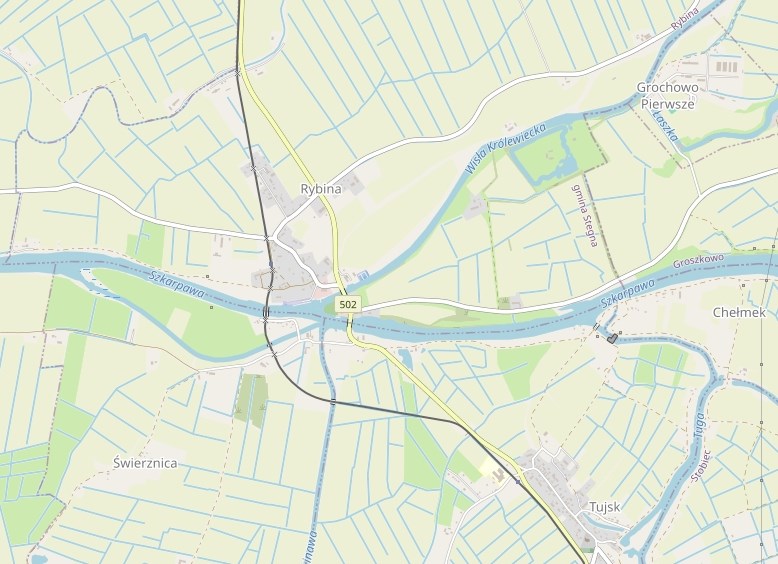Click the railway crossing X north of Rybina
Screen dimensions: 778x564
238,73
